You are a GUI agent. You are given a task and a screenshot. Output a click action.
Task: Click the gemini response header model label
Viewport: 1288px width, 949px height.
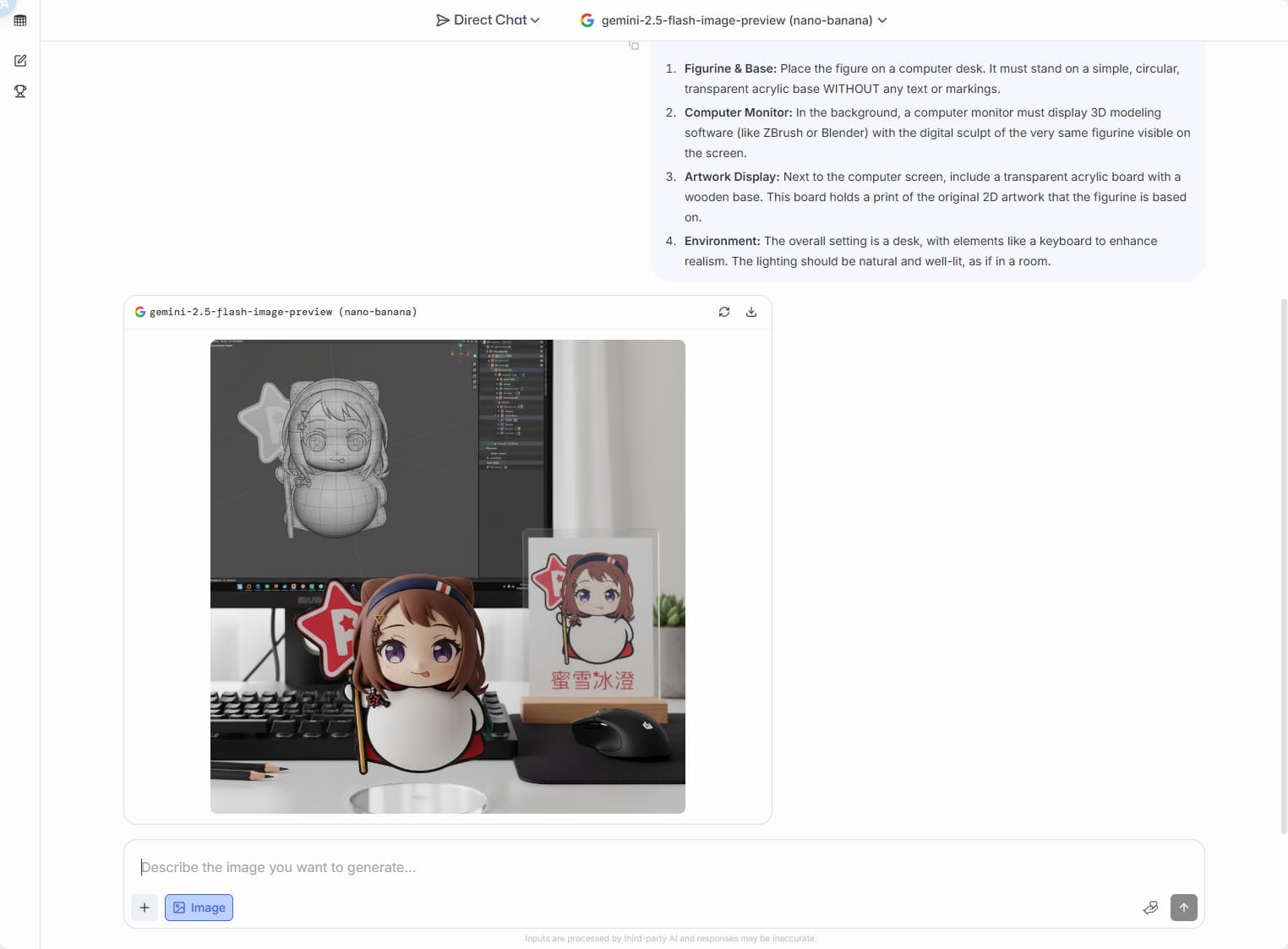[283, 312]
